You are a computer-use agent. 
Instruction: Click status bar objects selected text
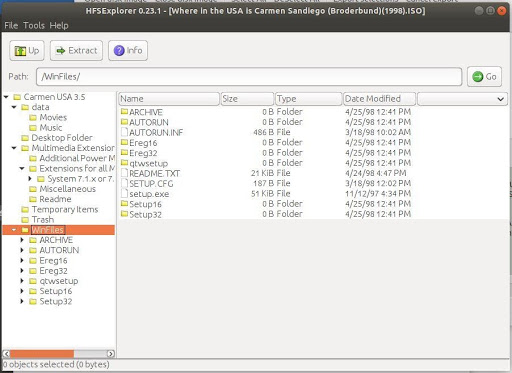pyautogui.click(x=56, y=364)
